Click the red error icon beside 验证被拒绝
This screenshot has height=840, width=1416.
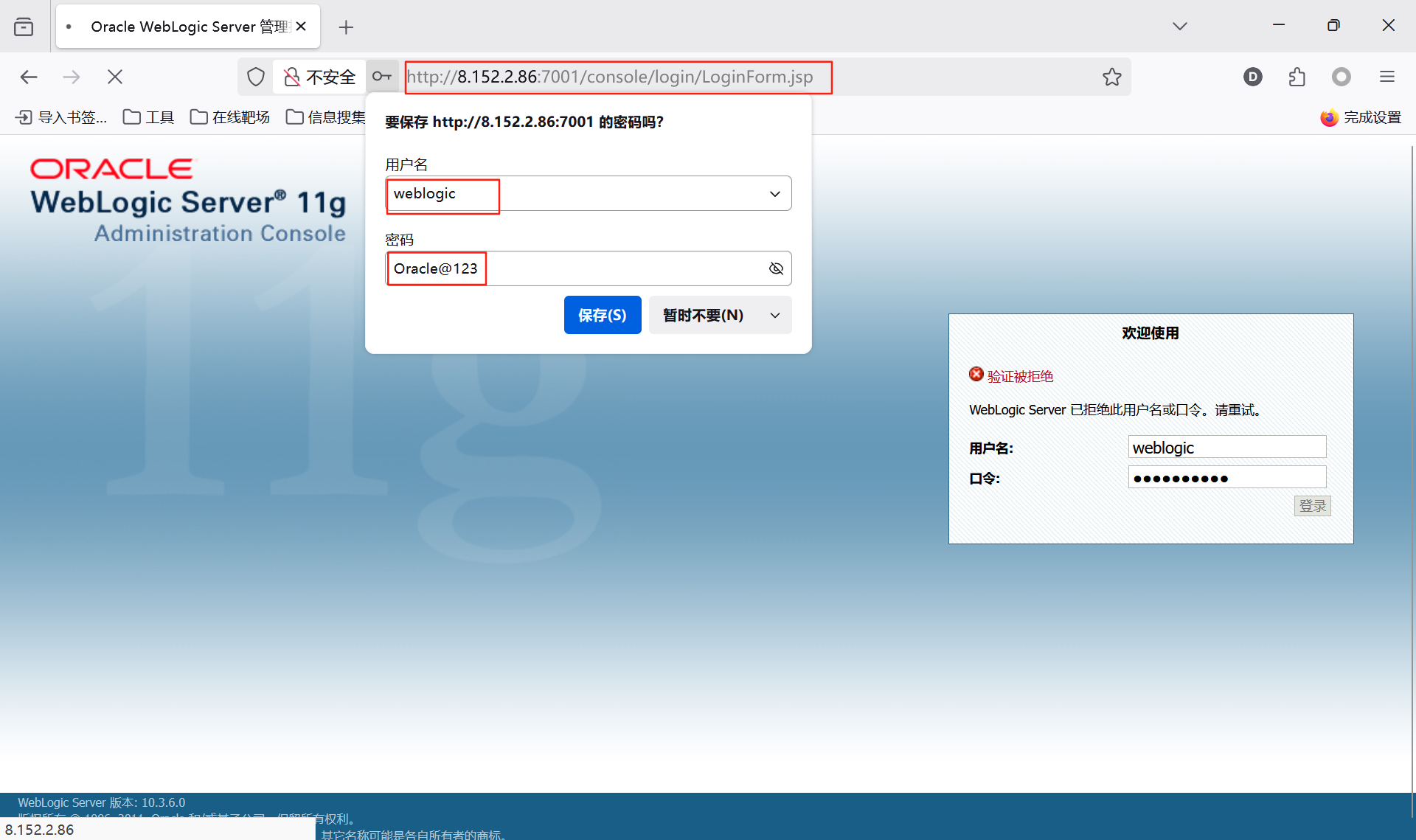tap(976, 375)
